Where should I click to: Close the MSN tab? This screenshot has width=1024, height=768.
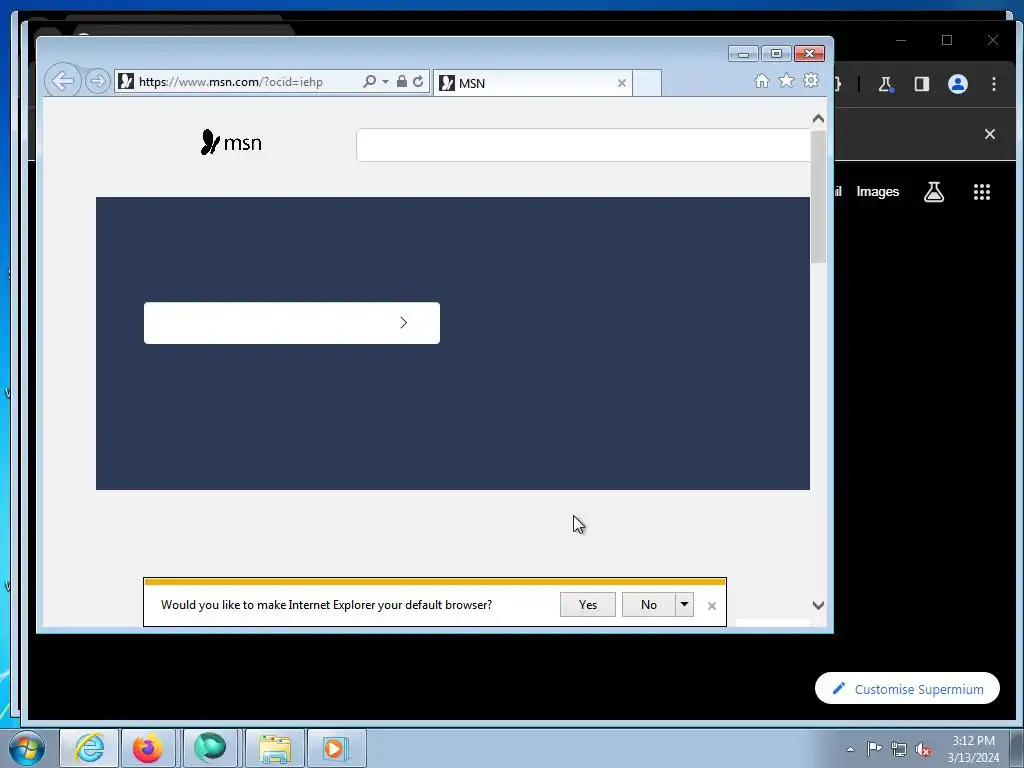[622, 83]
